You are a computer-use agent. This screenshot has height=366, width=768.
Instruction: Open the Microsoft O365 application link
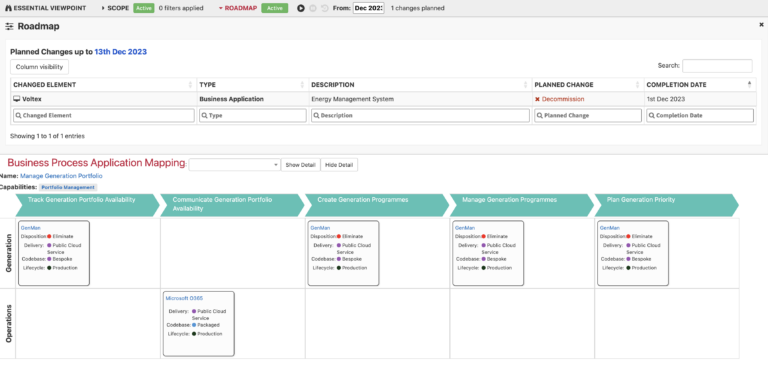(184, 298)
